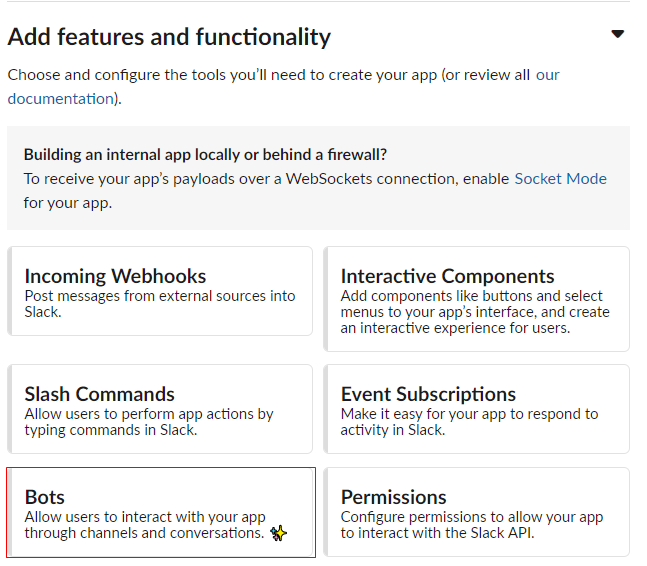Select the Incoming Webhooks card
The image size is (647, 566).
[x=160, y=291]
